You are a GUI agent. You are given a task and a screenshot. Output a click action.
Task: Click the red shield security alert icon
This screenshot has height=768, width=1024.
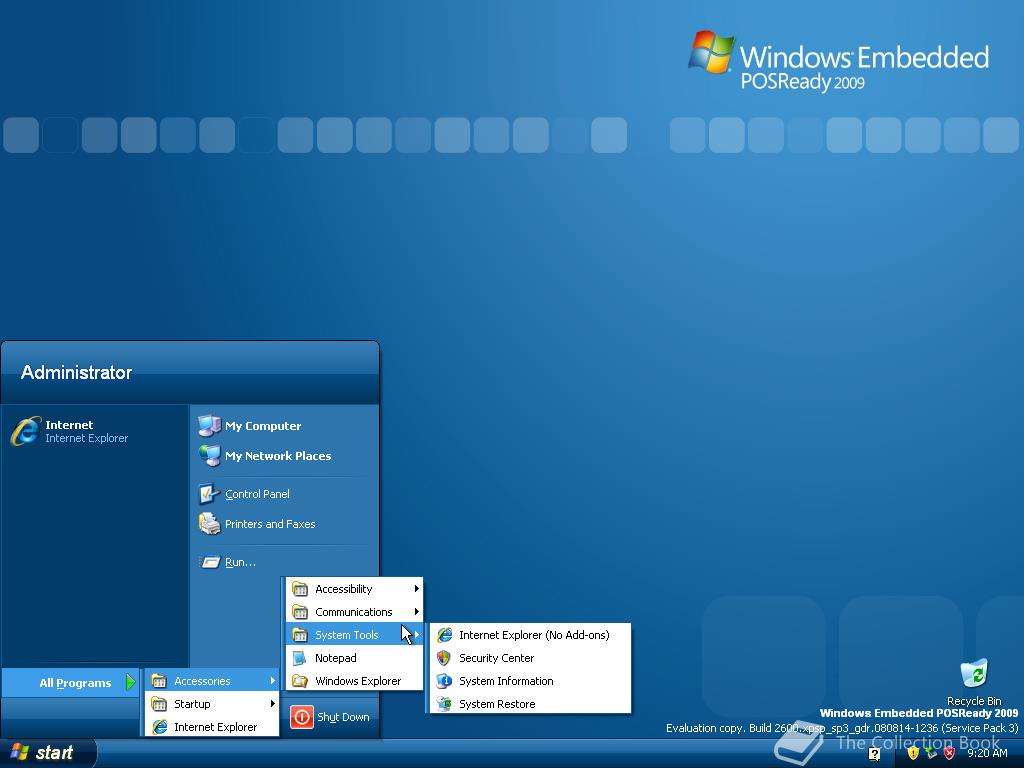pos(949,753)
